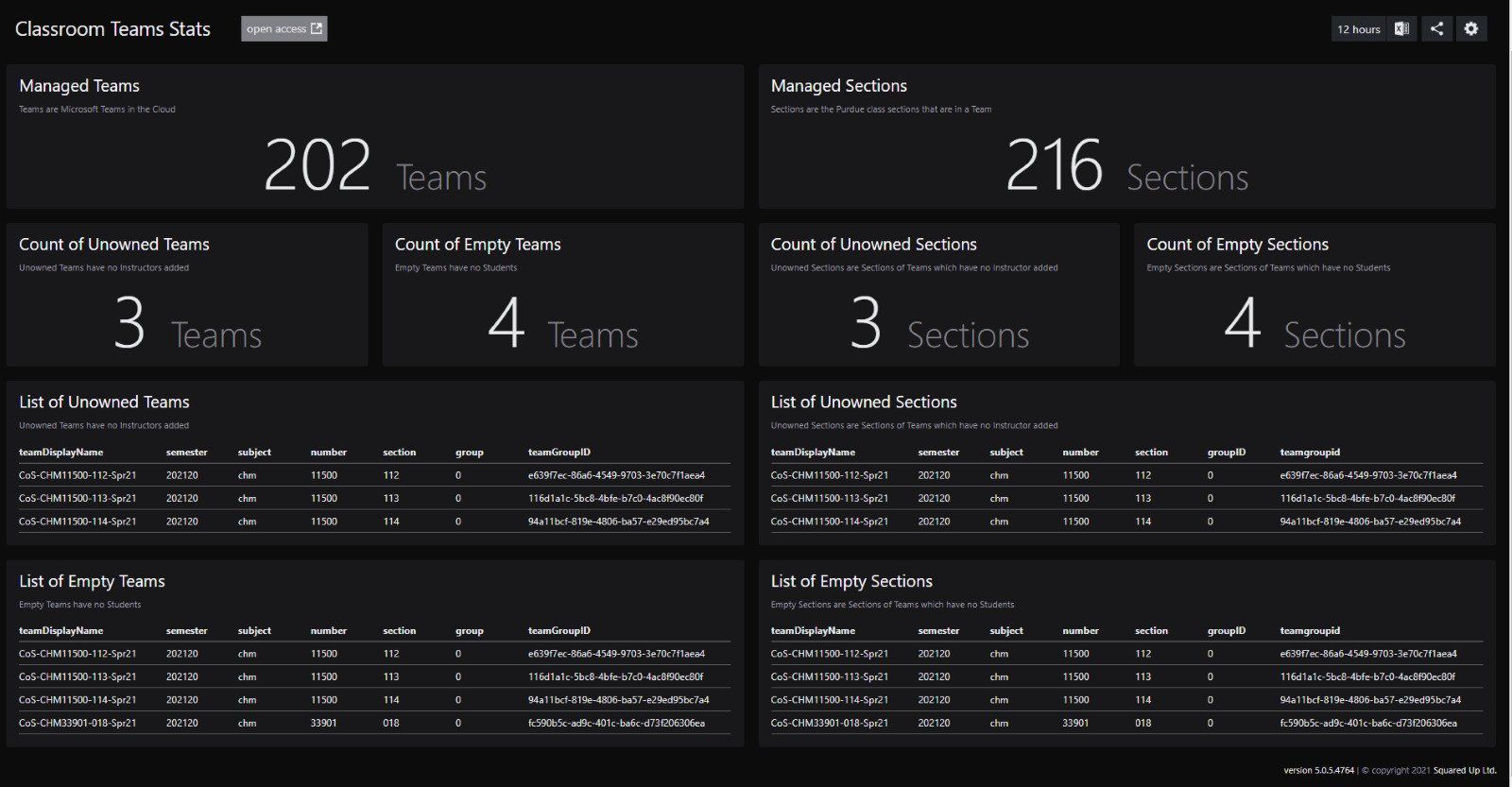This screenshot has height=787, width=1512.
Task: Select CoS-CHM33901-018-Spr21 row in List of Empty Teams
Action: (77, 724)
